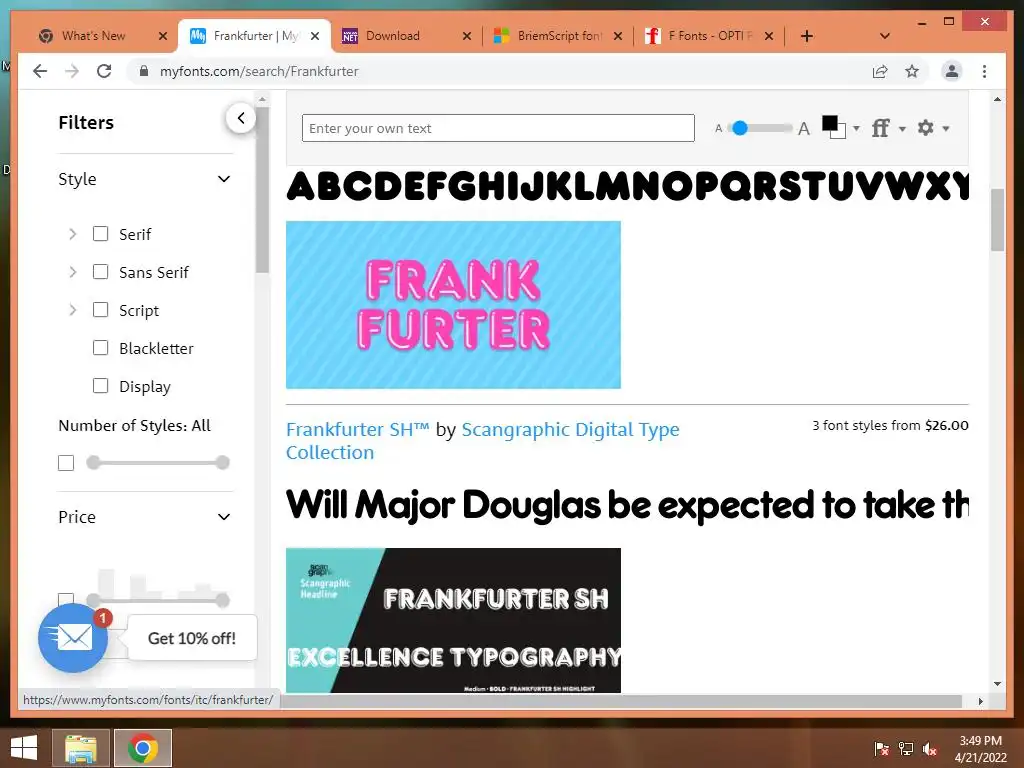Close the F Fonts OPTI tab
This screenshot has width=1024, height=768.
coord(769,36)
